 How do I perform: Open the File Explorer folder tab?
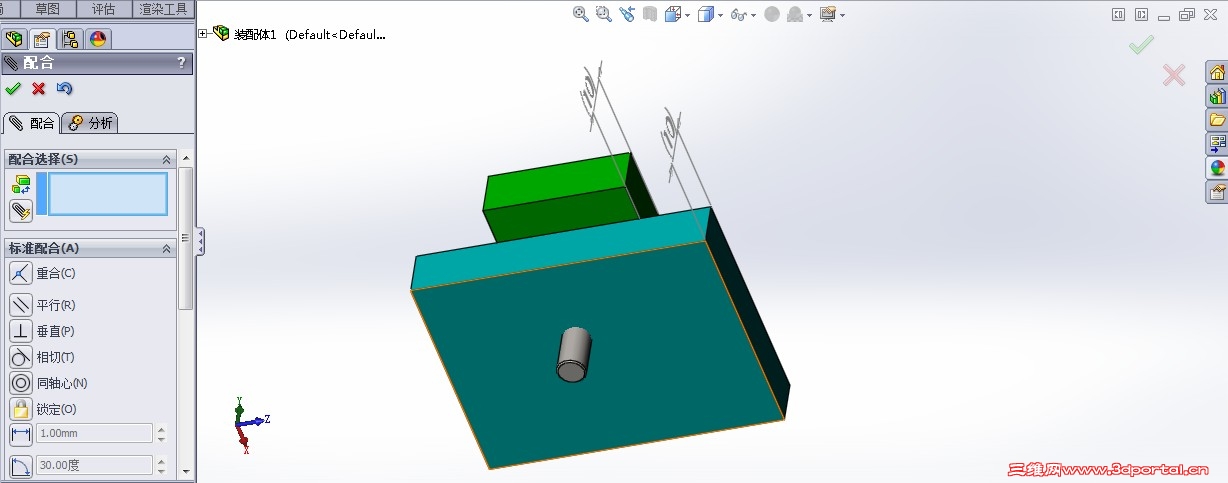1217,120
